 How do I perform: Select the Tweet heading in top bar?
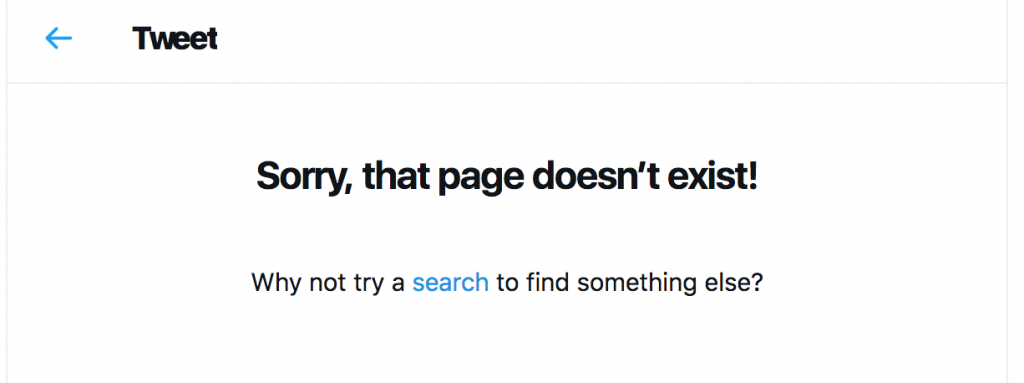pos(175,39)
